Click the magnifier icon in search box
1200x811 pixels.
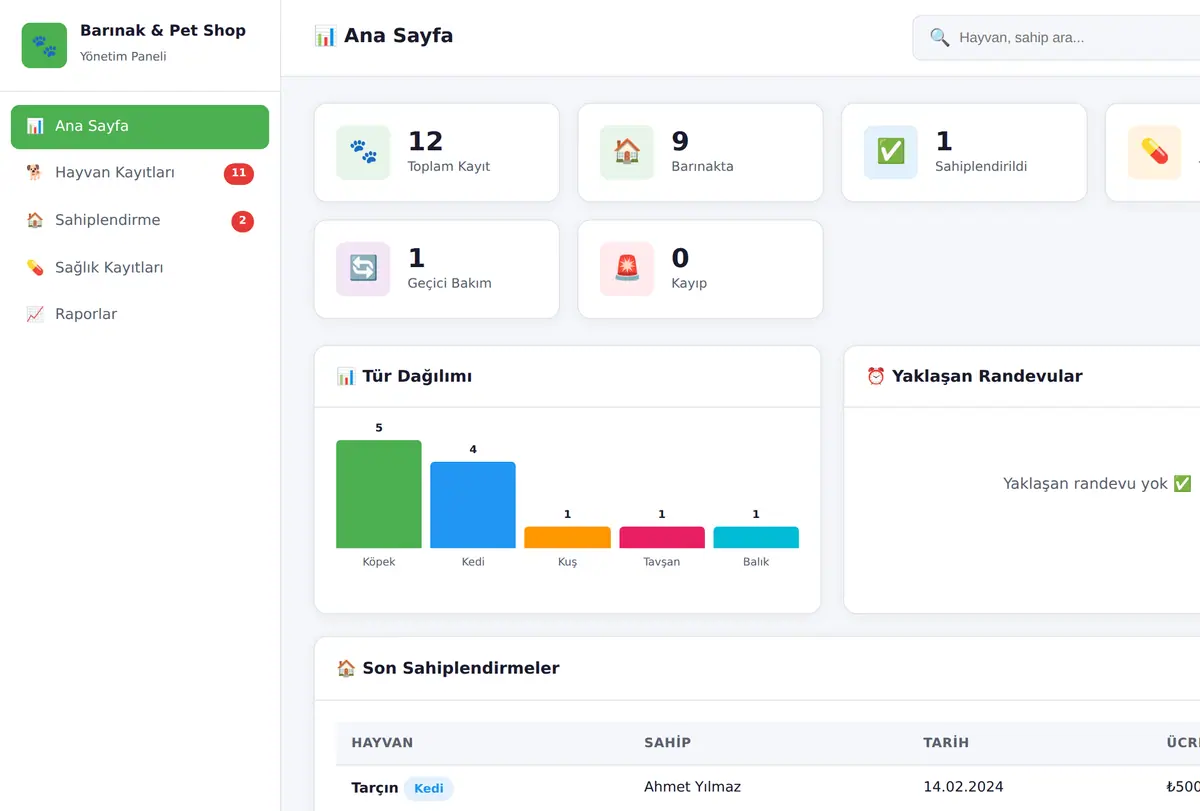coord(940,38)
